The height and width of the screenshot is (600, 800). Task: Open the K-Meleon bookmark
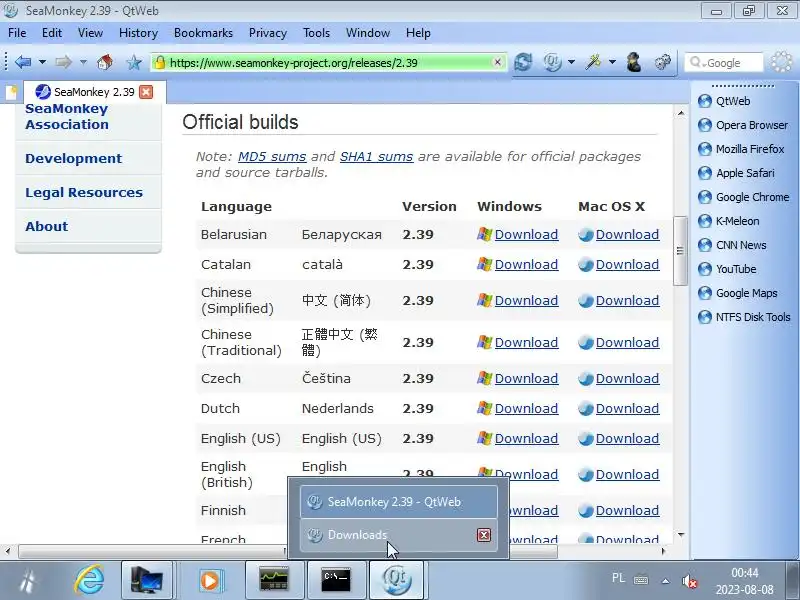click(x=728, y=221)
